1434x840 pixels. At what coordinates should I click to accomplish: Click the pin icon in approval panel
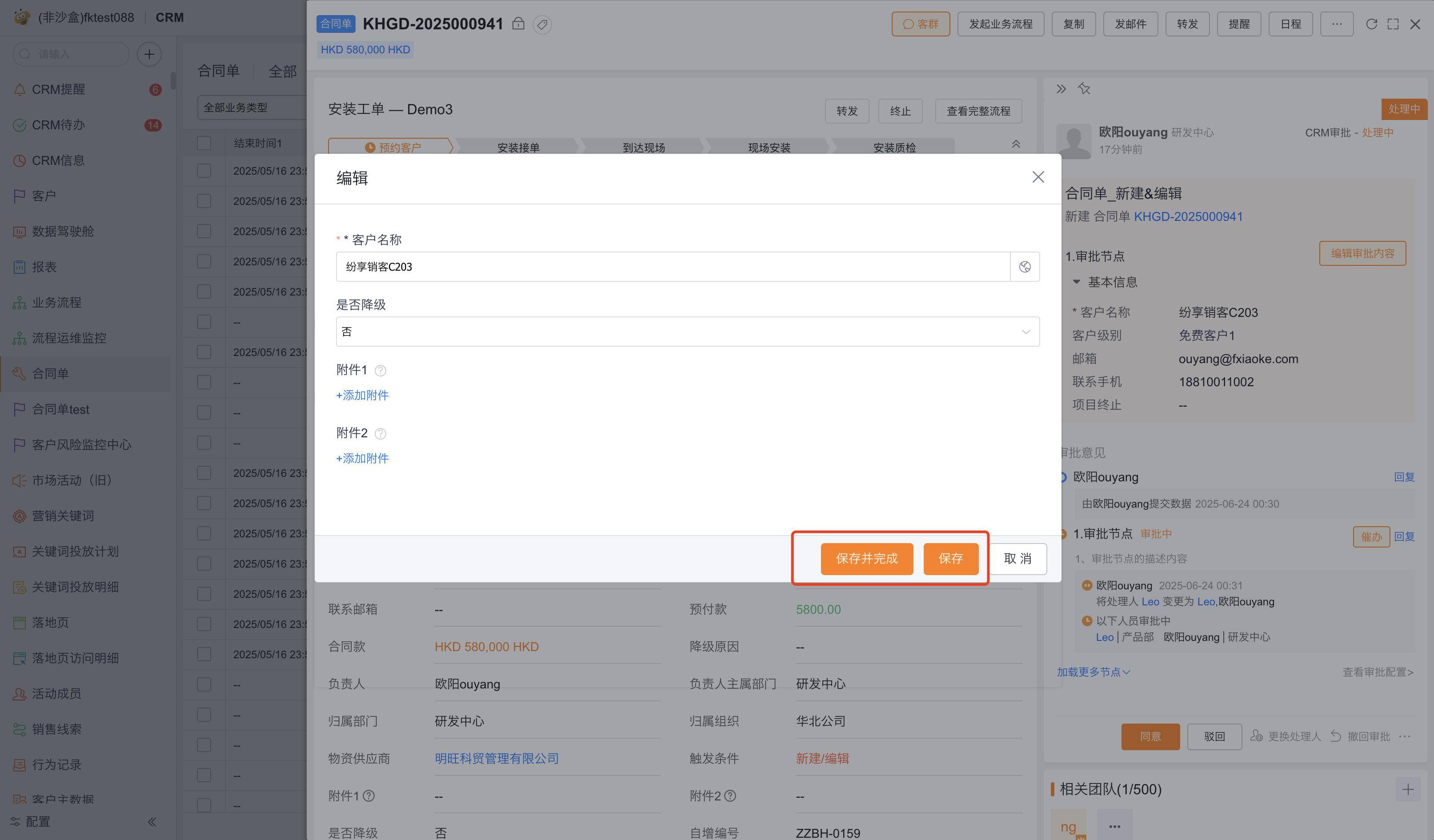[1083, 89]
